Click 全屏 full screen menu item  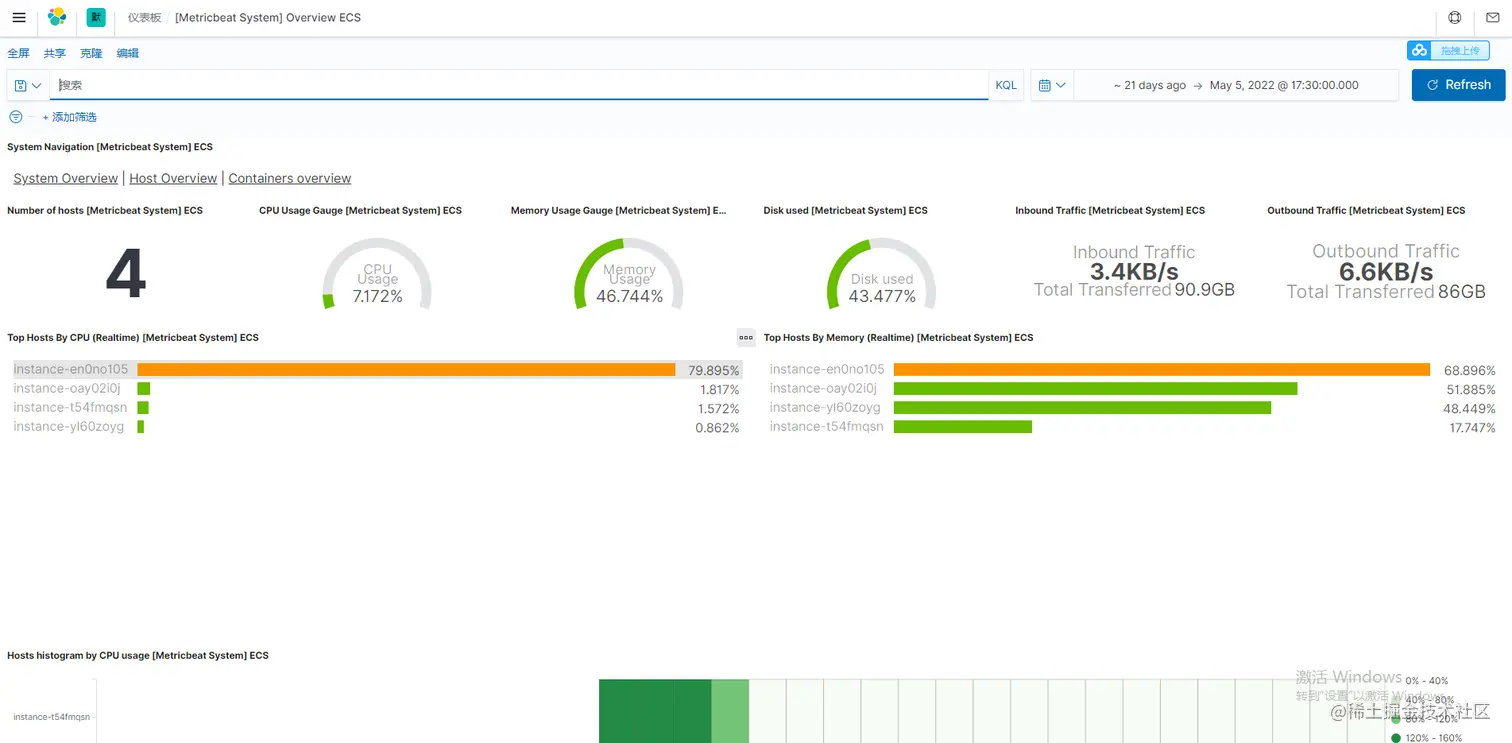18,53
